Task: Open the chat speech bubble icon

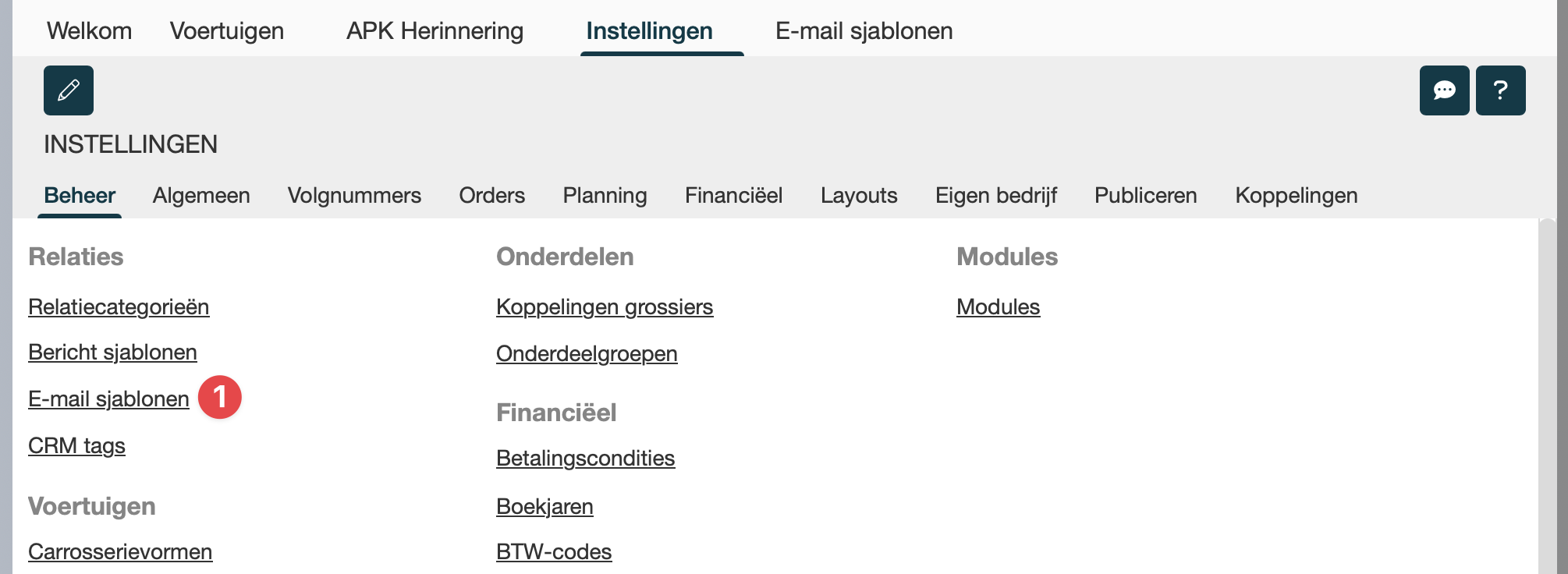Action: click(1444, 90)
